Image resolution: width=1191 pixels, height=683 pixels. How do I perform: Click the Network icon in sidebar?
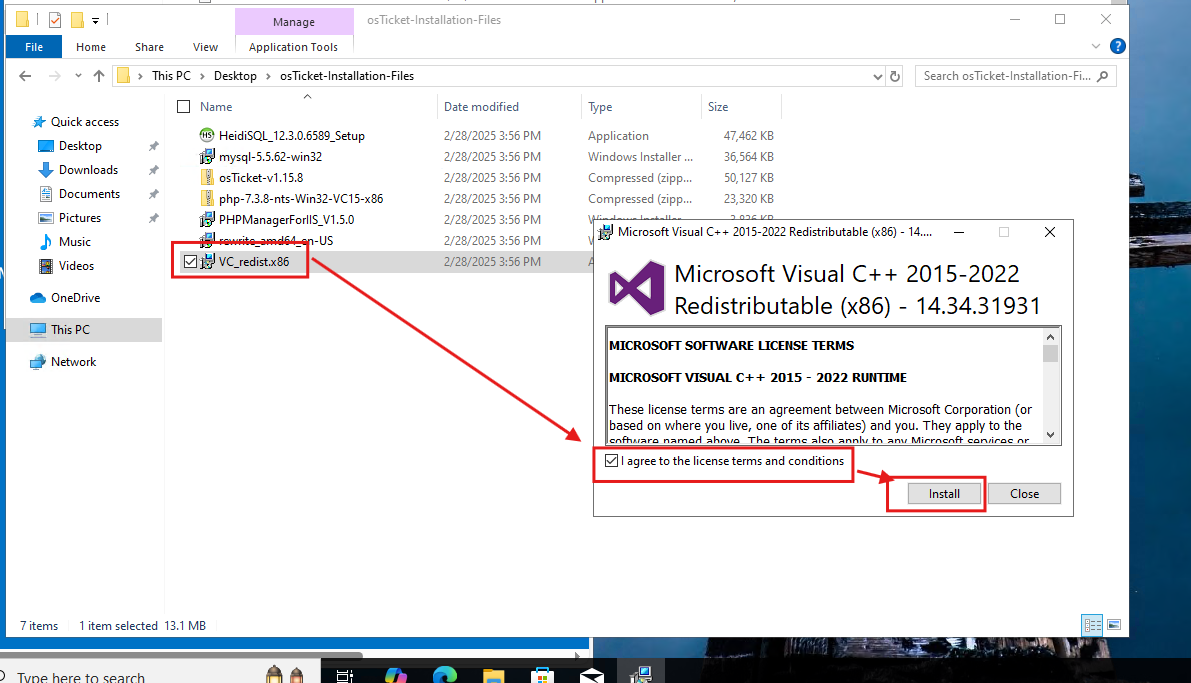[x=38, y=362]
